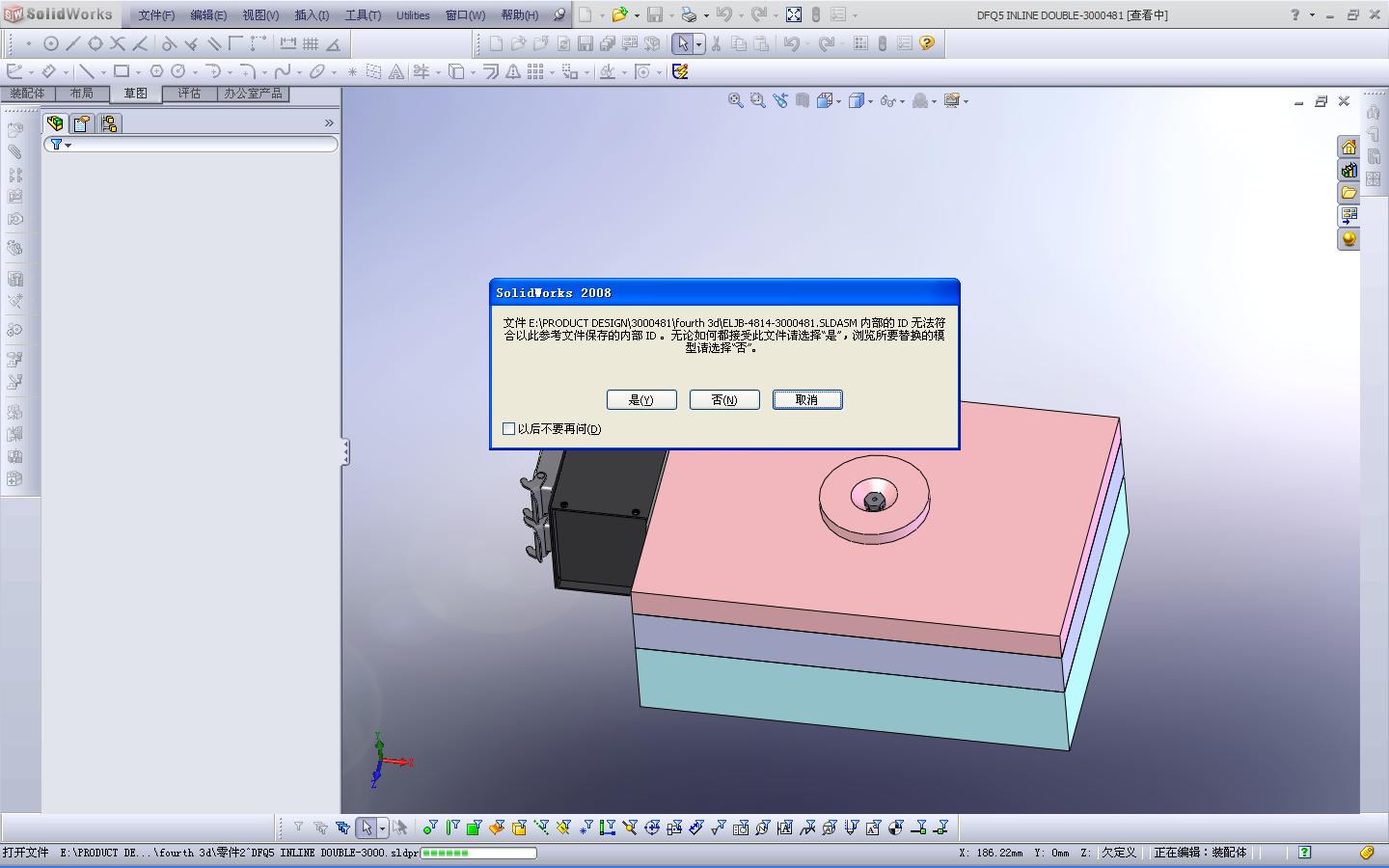Click the Yes (是) button in dialog
This screenshot has width=1389, height=868.
pyautogui.click(x=641, y=399)
